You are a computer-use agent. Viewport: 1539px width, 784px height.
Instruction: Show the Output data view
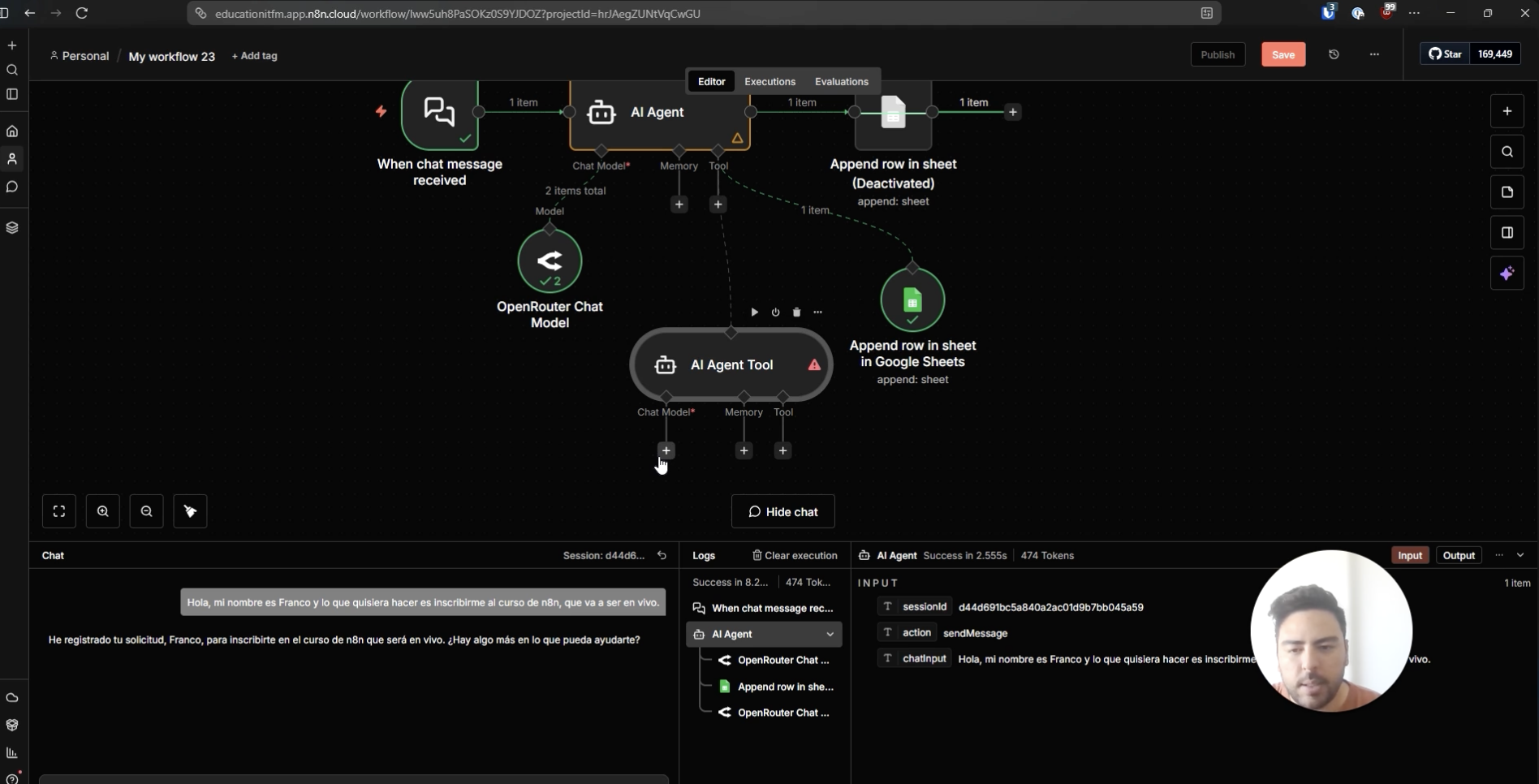coord(1459,555)
